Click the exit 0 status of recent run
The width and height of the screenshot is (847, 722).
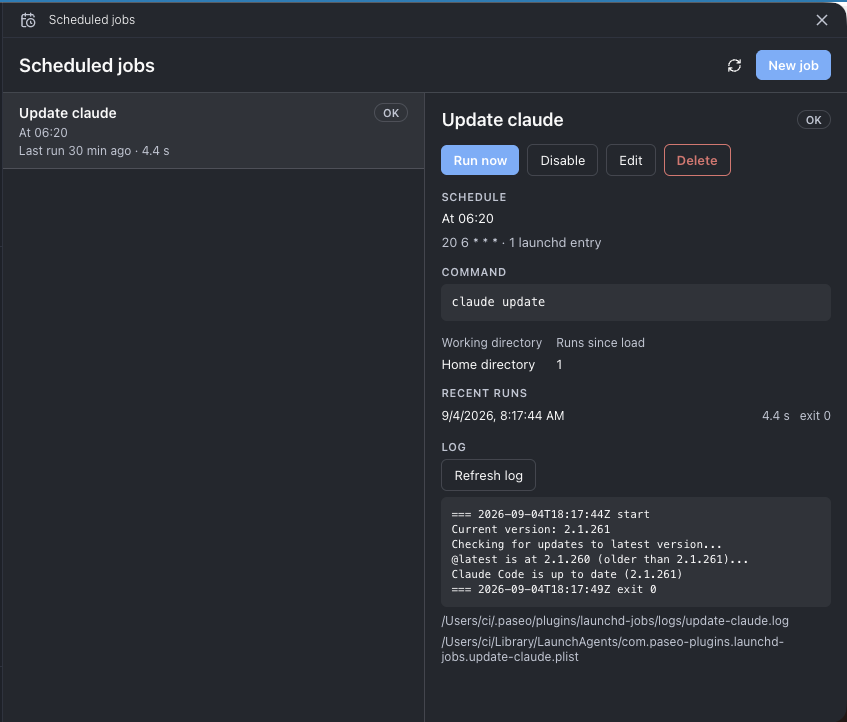coord(815,416)
